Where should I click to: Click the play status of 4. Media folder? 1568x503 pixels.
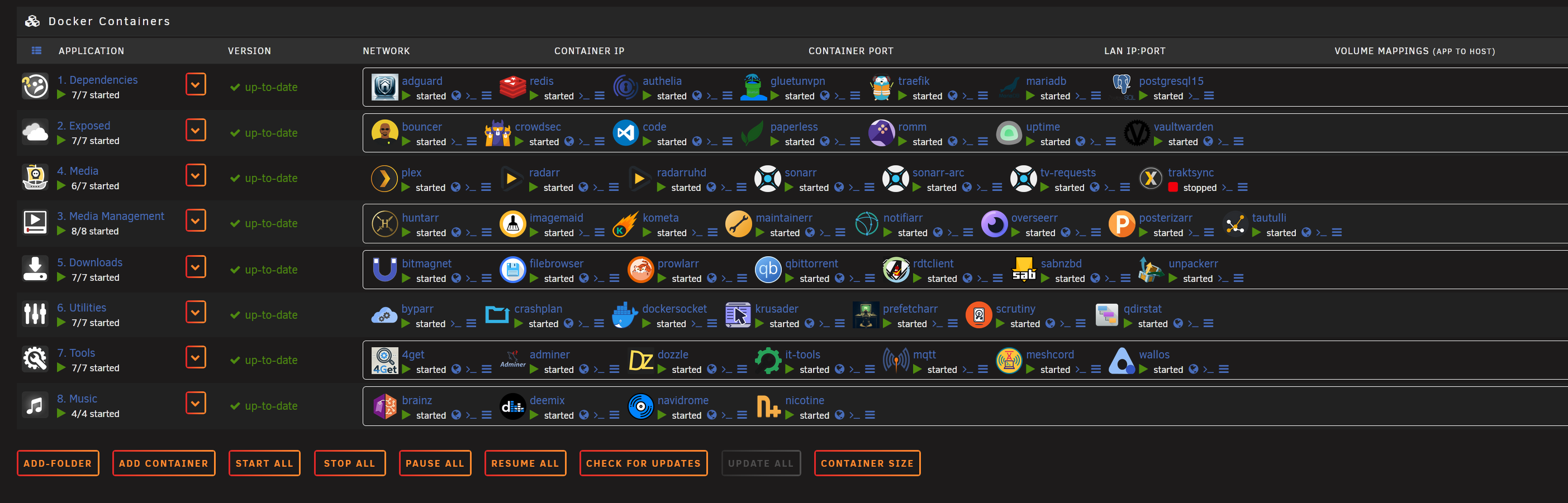[x=61, y=186]
